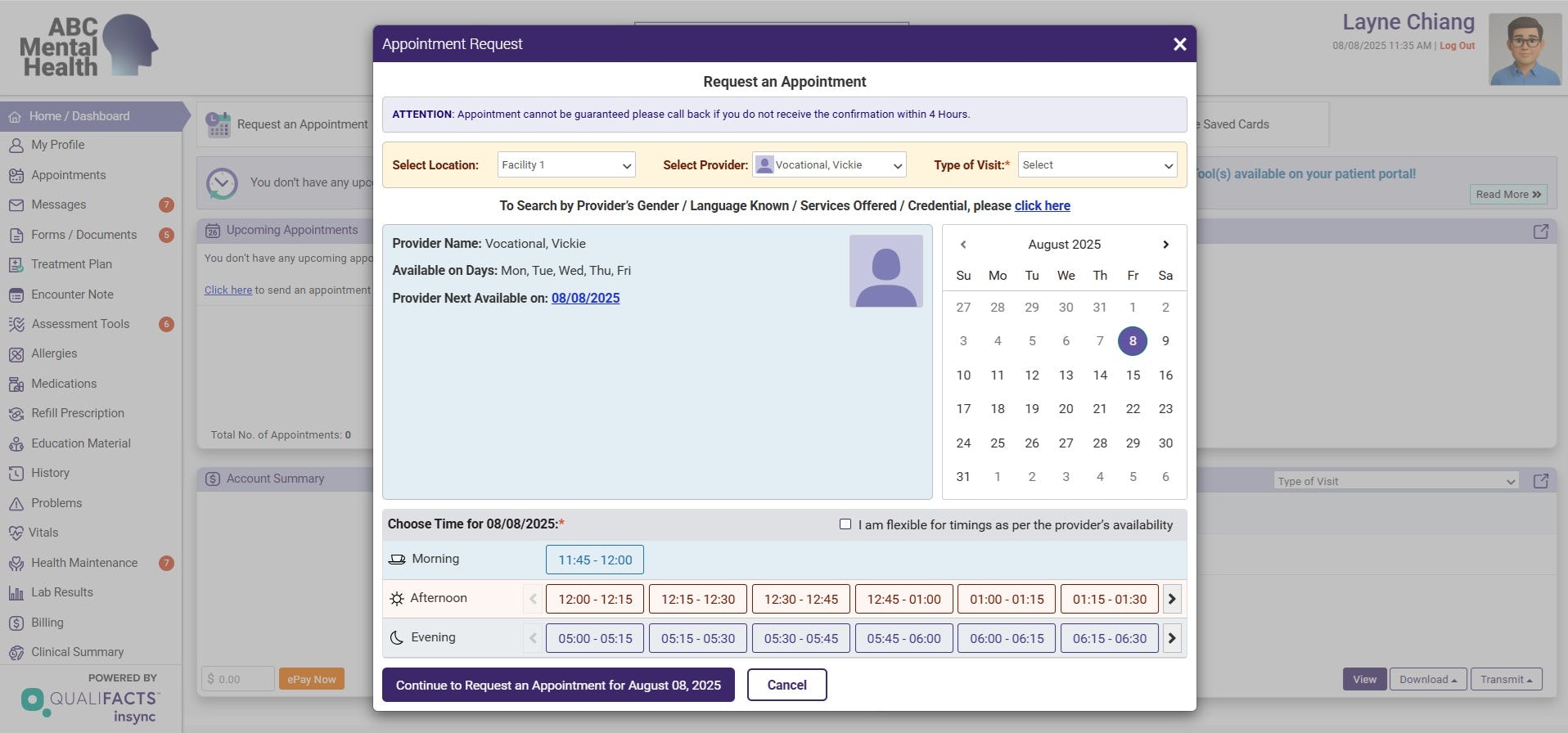Click the Assessment Tools checklist icon

[16, 325]
